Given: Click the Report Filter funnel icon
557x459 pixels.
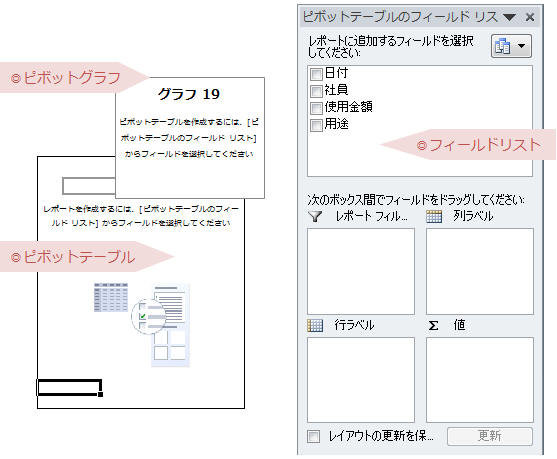Looking at the screenshot, I should (x=315, y=216).
